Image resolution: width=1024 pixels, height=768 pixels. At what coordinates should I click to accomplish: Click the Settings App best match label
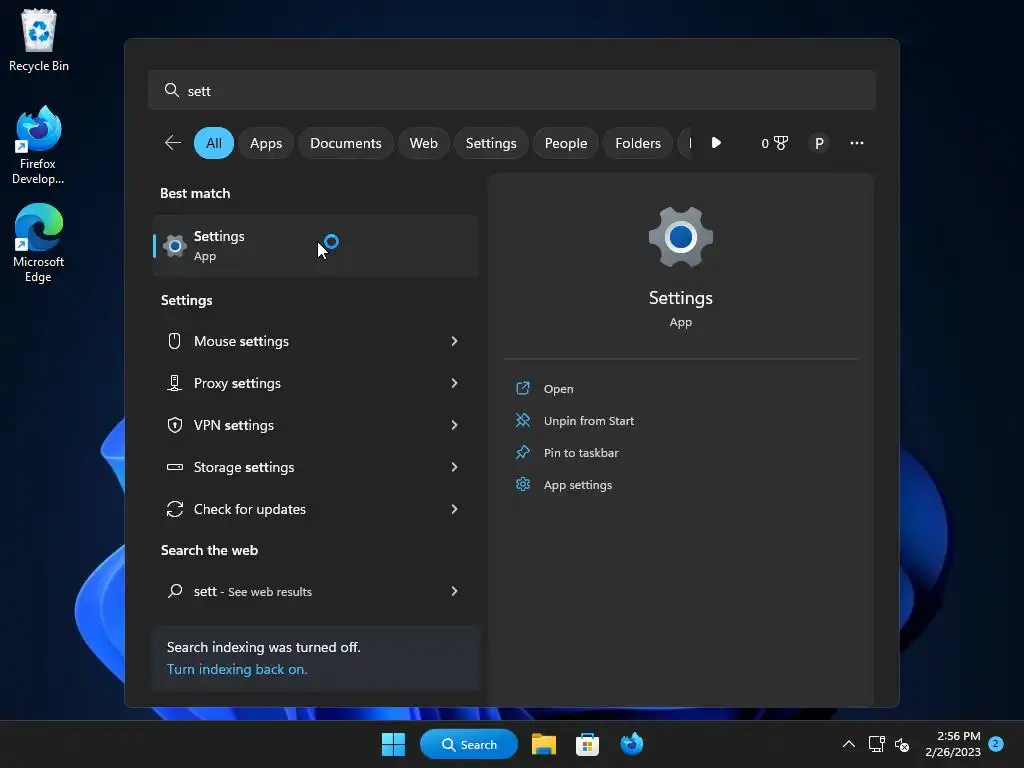coord(219,246)
